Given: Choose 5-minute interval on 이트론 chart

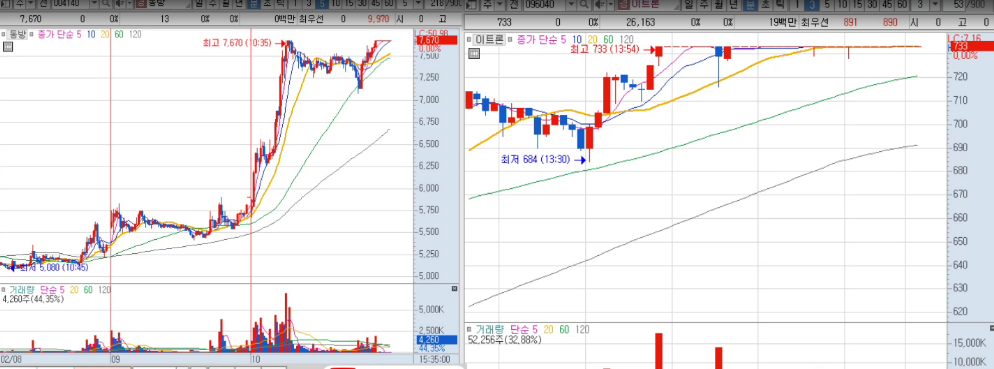Looking at the screenshot, I should (827, 4).
